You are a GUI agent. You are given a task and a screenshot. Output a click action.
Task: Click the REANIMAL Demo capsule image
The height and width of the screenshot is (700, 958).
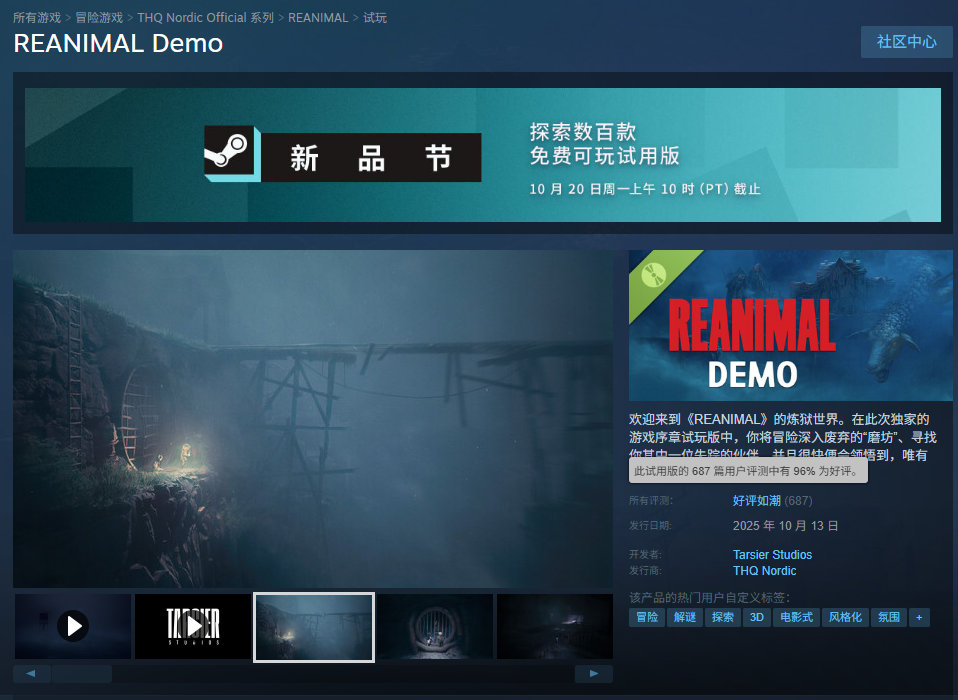791,325
